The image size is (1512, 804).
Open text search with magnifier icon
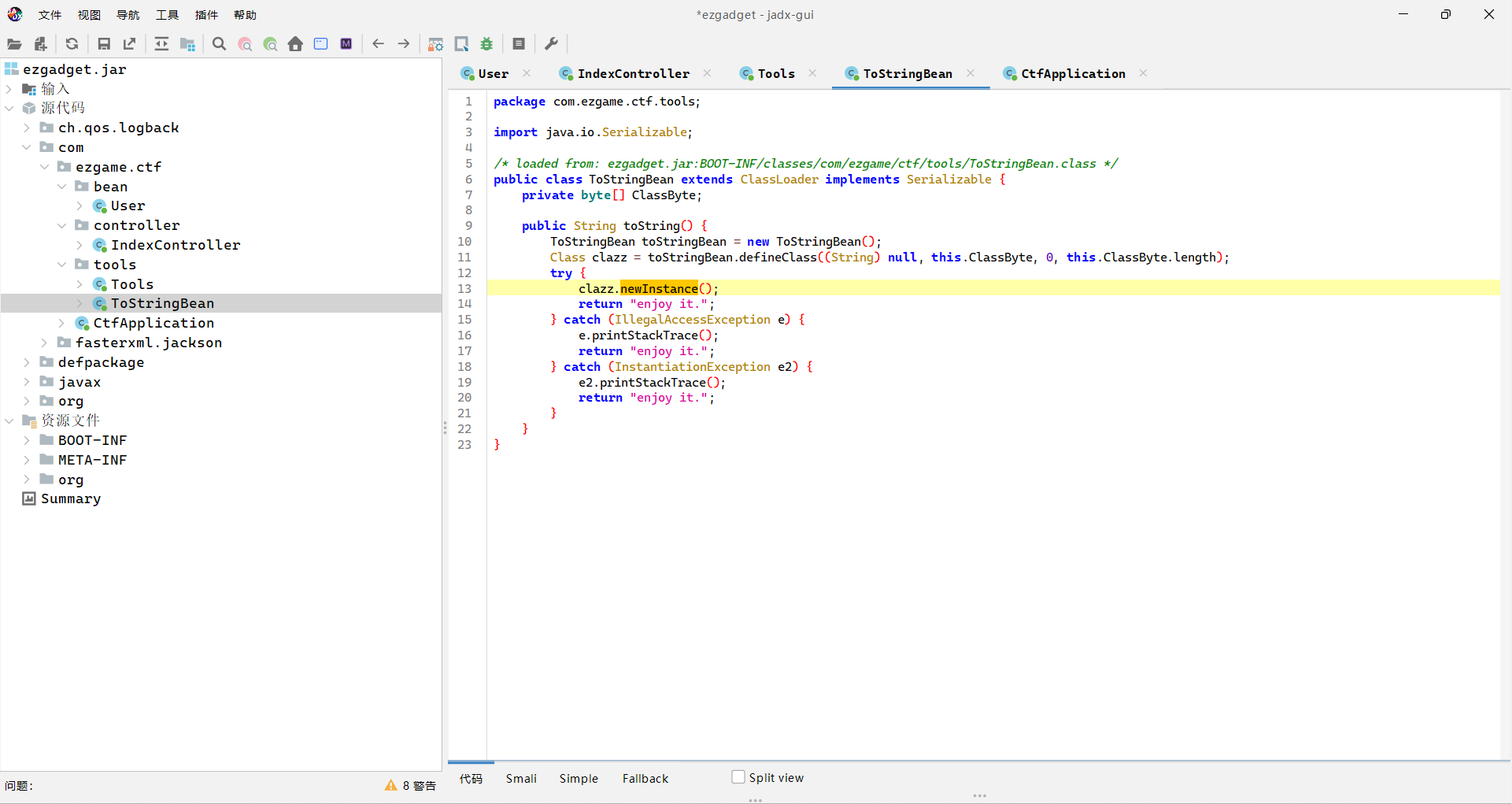coord(220,44)
